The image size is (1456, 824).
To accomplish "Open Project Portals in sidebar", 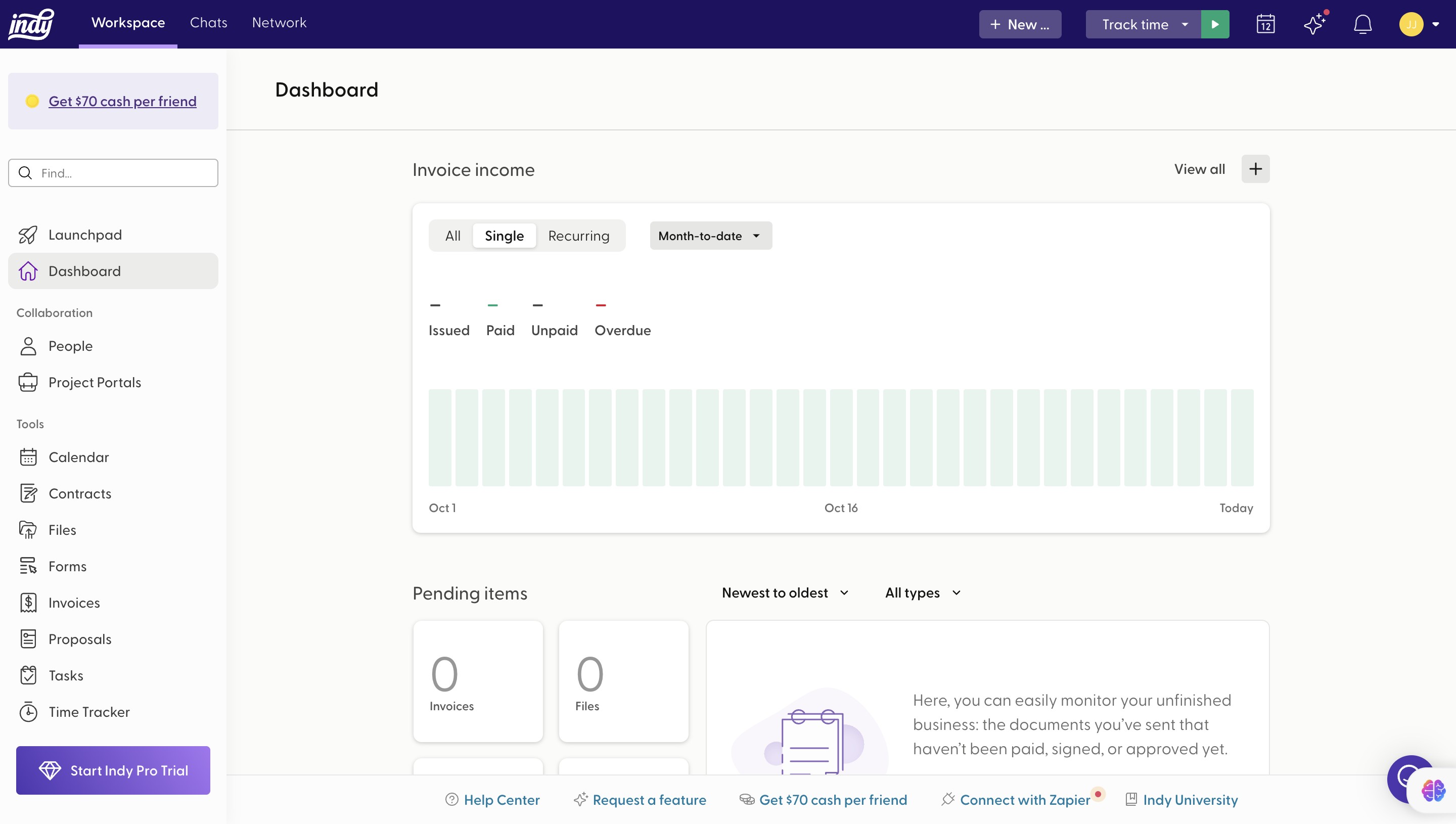I will pyautogui.click(x=95, y=383).
